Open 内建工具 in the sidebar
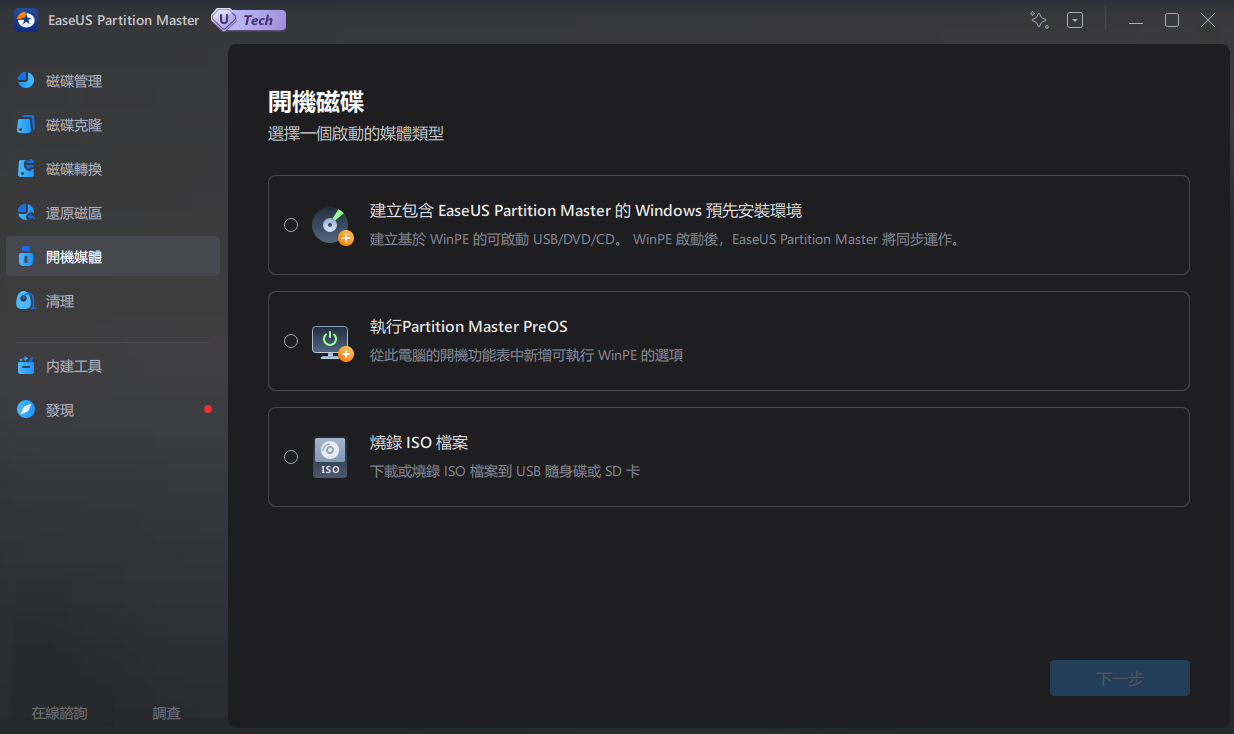This screenshot has height=734, width=1234. coord(113,366)
